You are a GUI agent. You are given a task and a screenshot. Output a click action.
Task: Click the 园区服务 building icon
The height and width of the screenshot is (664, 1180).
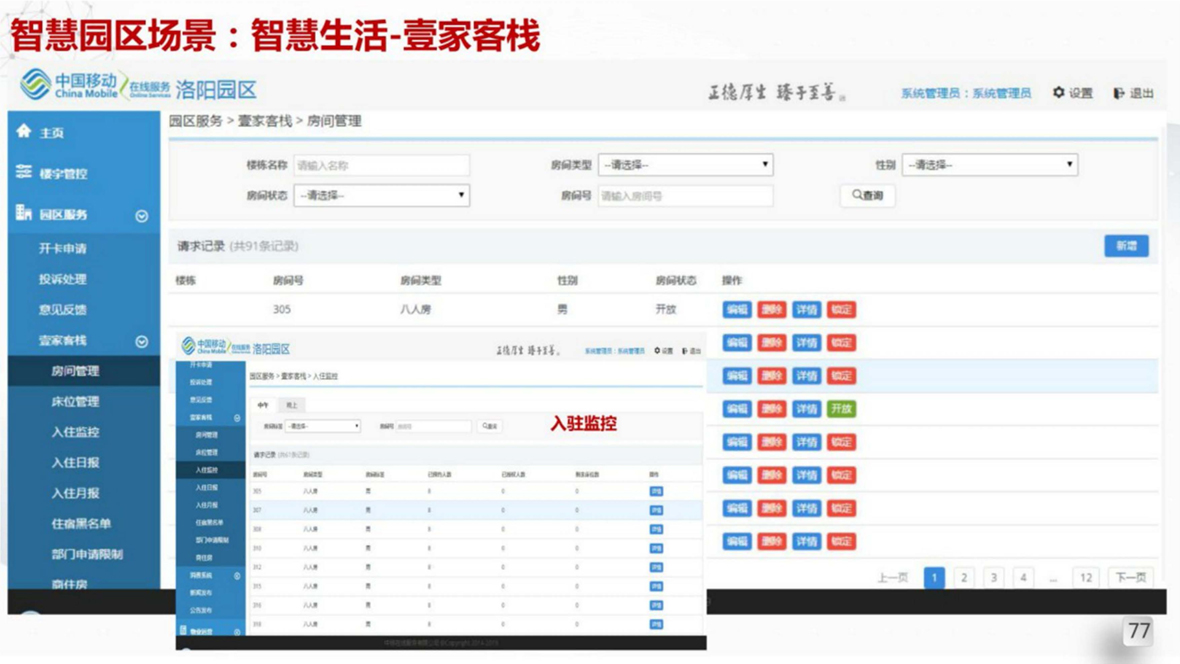click(x=24, y=214)
